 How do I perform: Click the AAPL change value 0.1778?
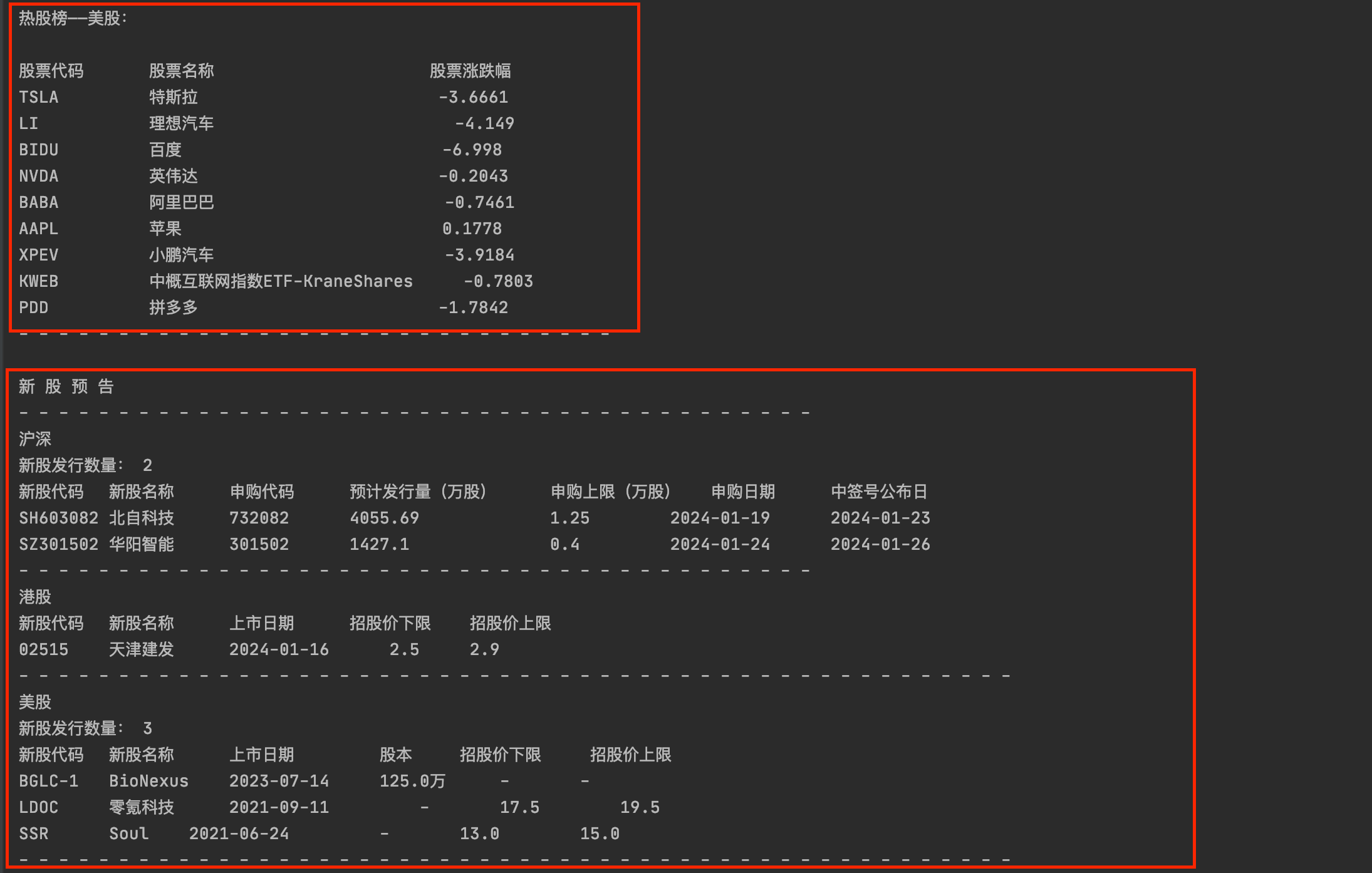472,229
